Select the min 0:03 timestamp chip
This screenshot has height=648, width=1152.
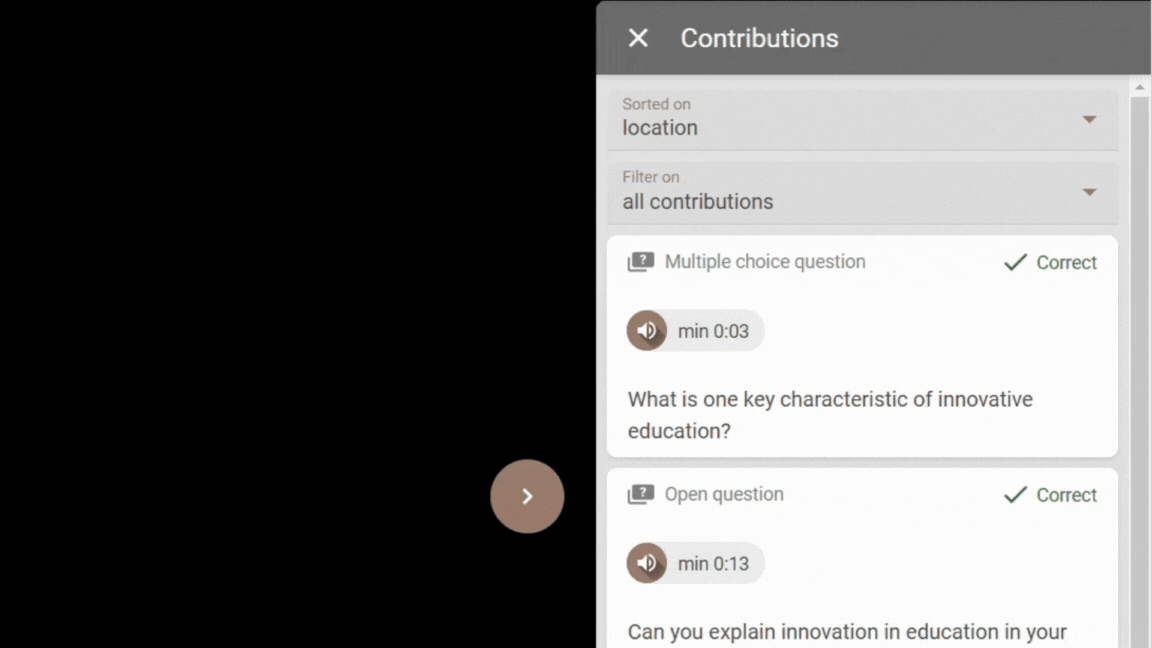695,331
